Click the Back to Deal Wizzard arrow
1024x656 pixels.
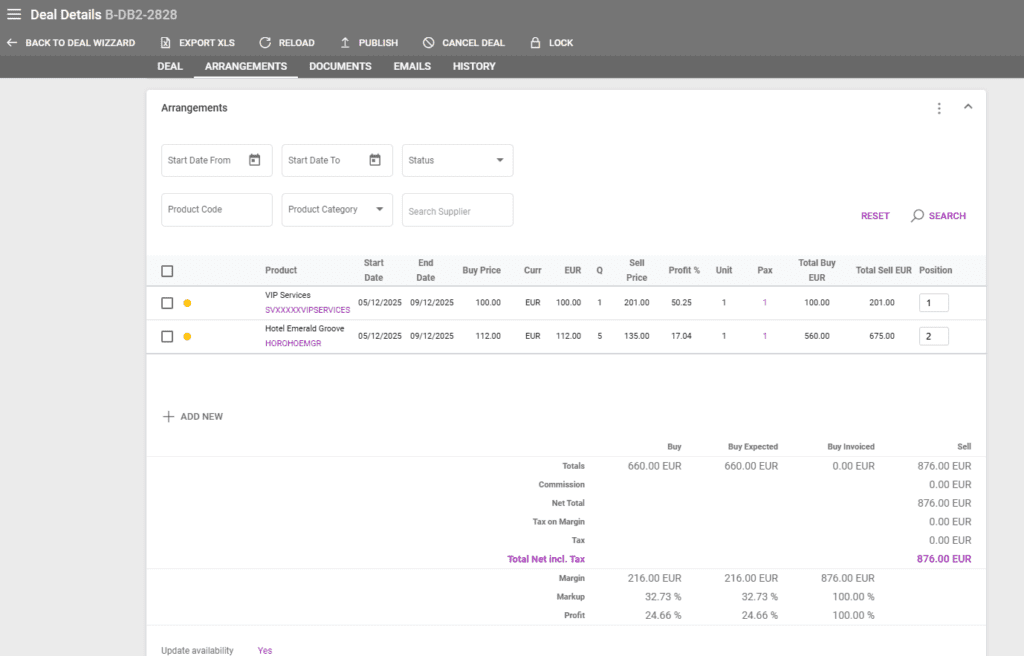11,42
